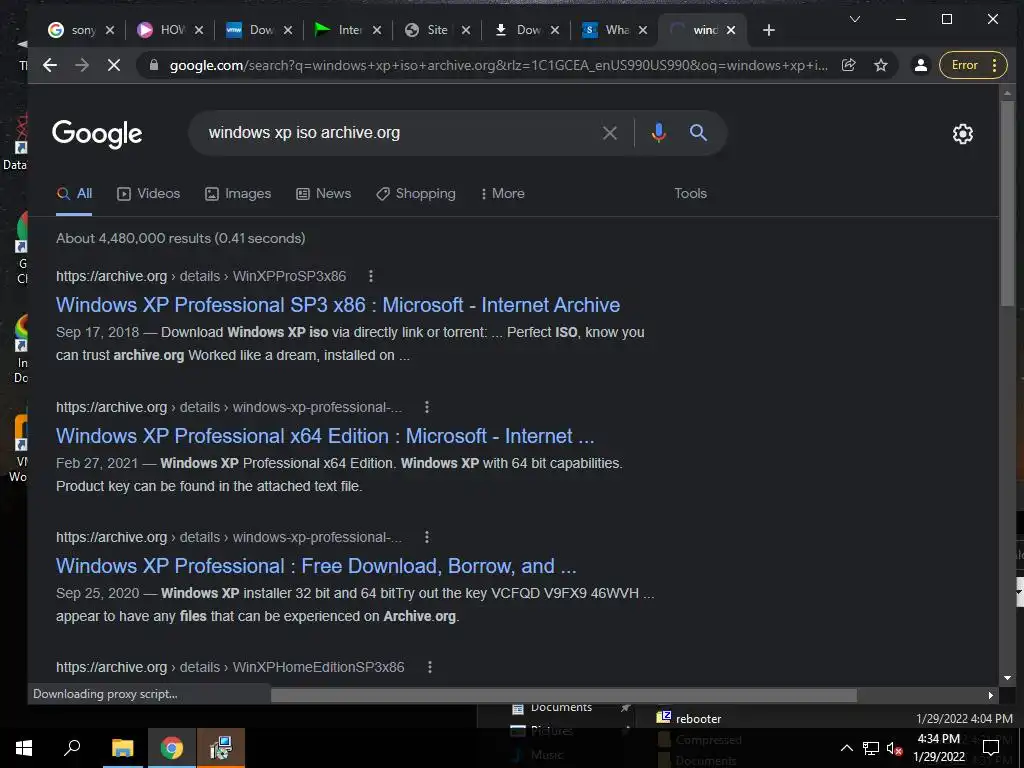Click the WinXPHomeEditionSP3x86 archive.org URL
Viewport: 1024px width, 768px height.
[230, 667]
